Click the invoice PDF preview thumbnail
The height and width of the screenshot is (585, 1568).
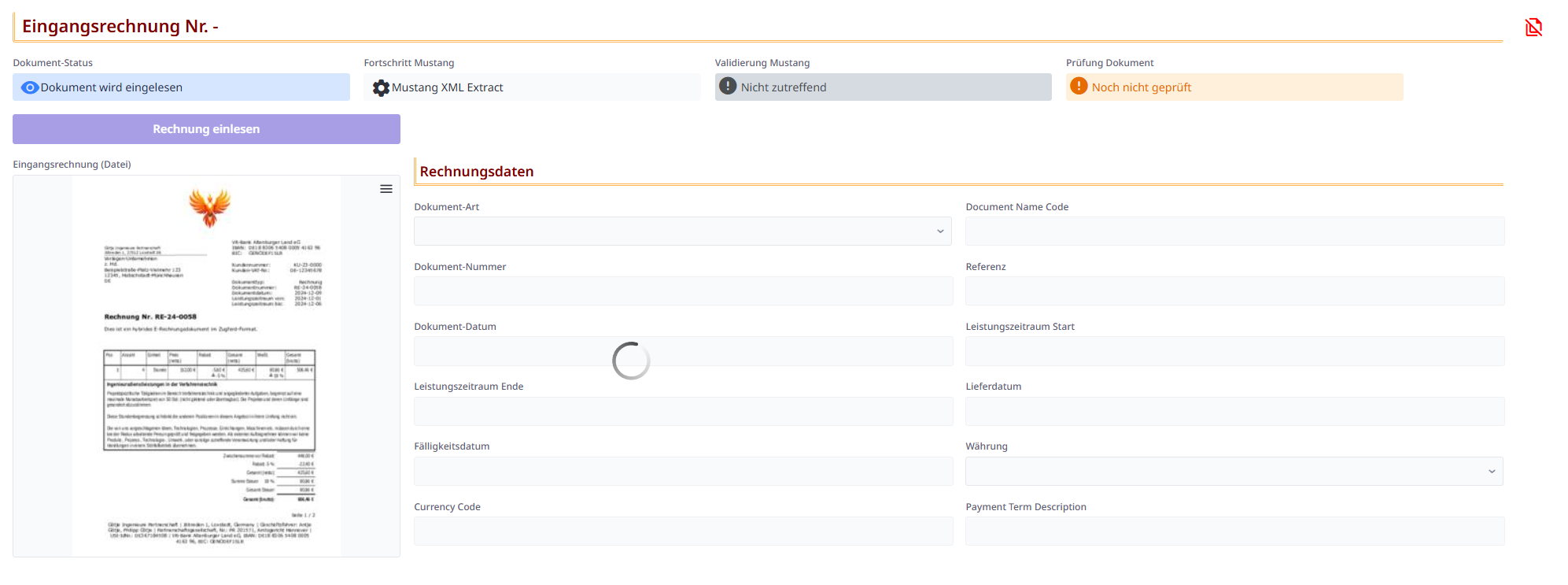207,366
